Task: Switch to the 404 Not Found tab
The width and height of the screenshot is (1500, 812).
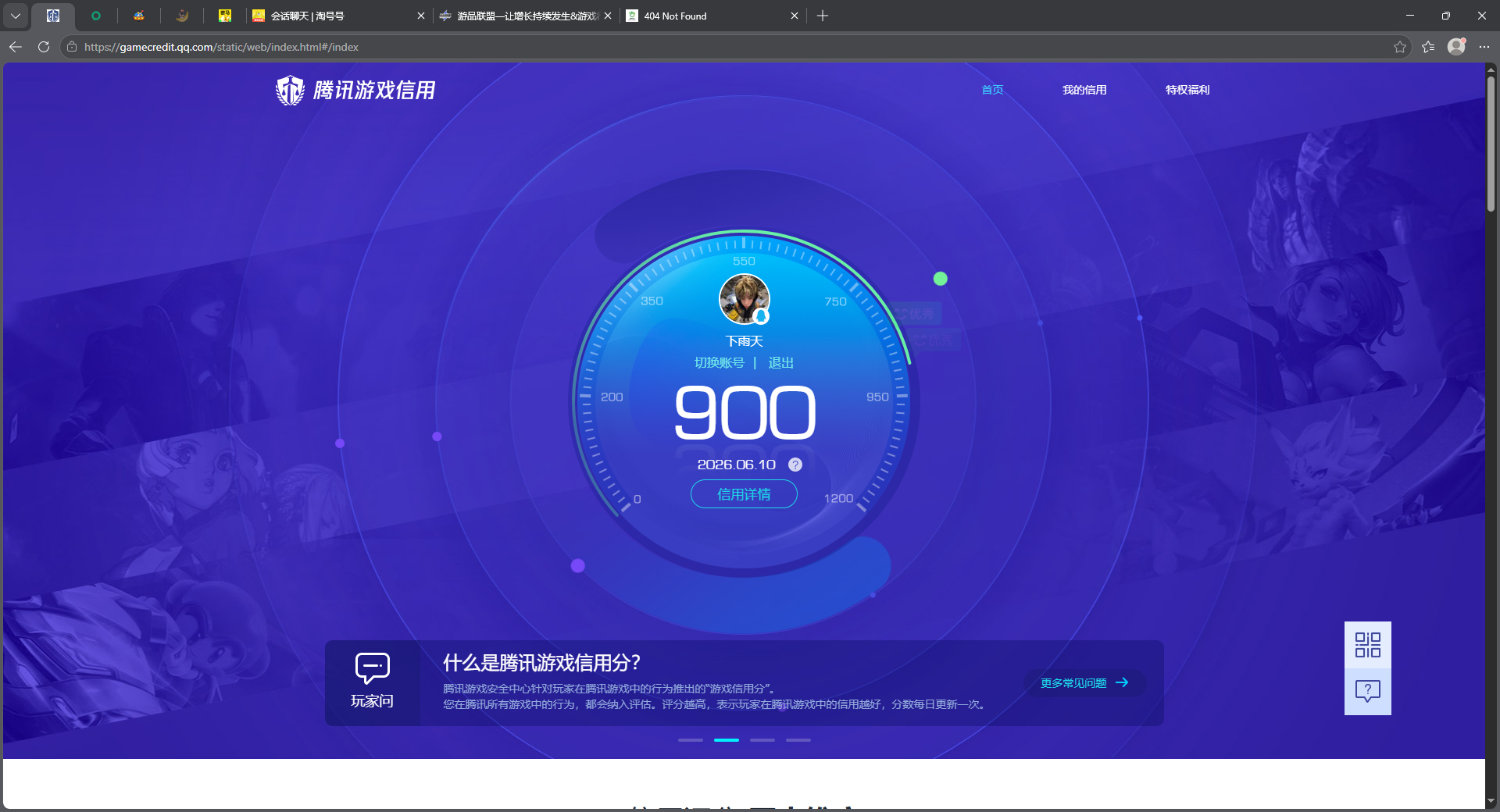Action: point(712,16)
